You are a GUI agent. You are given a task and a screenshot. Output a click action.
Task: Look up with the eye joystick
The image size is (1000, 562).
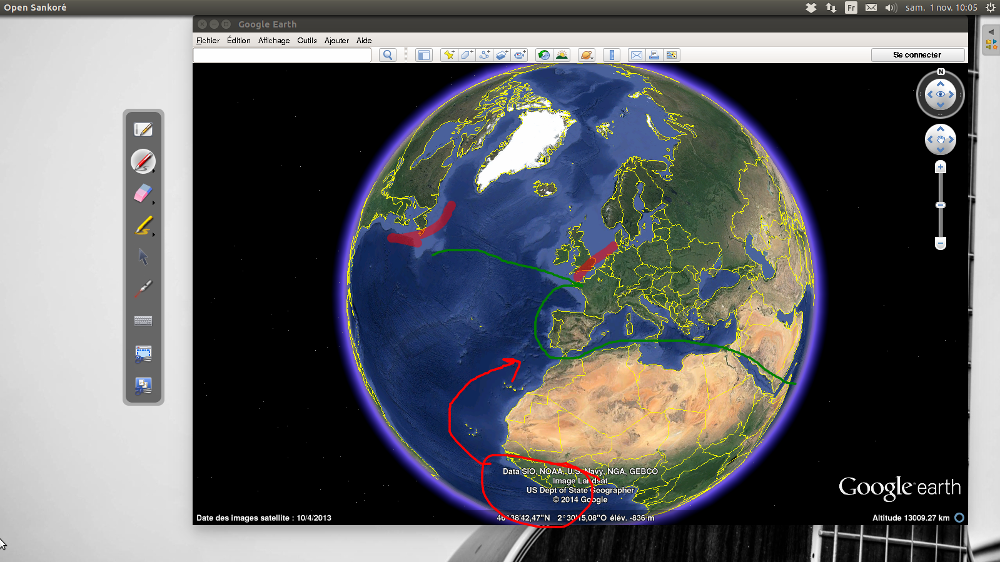point(941,84)
